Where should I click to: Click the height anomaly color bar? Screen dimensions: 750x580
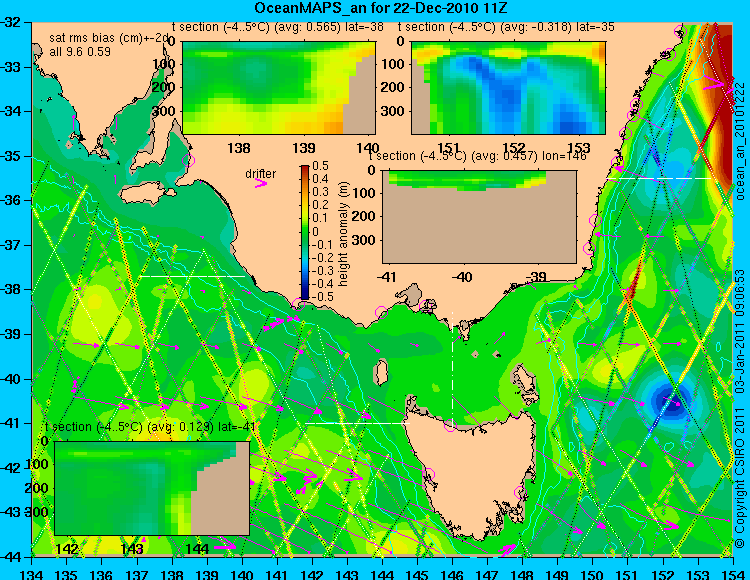pyautogui.click(x=305, y=232)
